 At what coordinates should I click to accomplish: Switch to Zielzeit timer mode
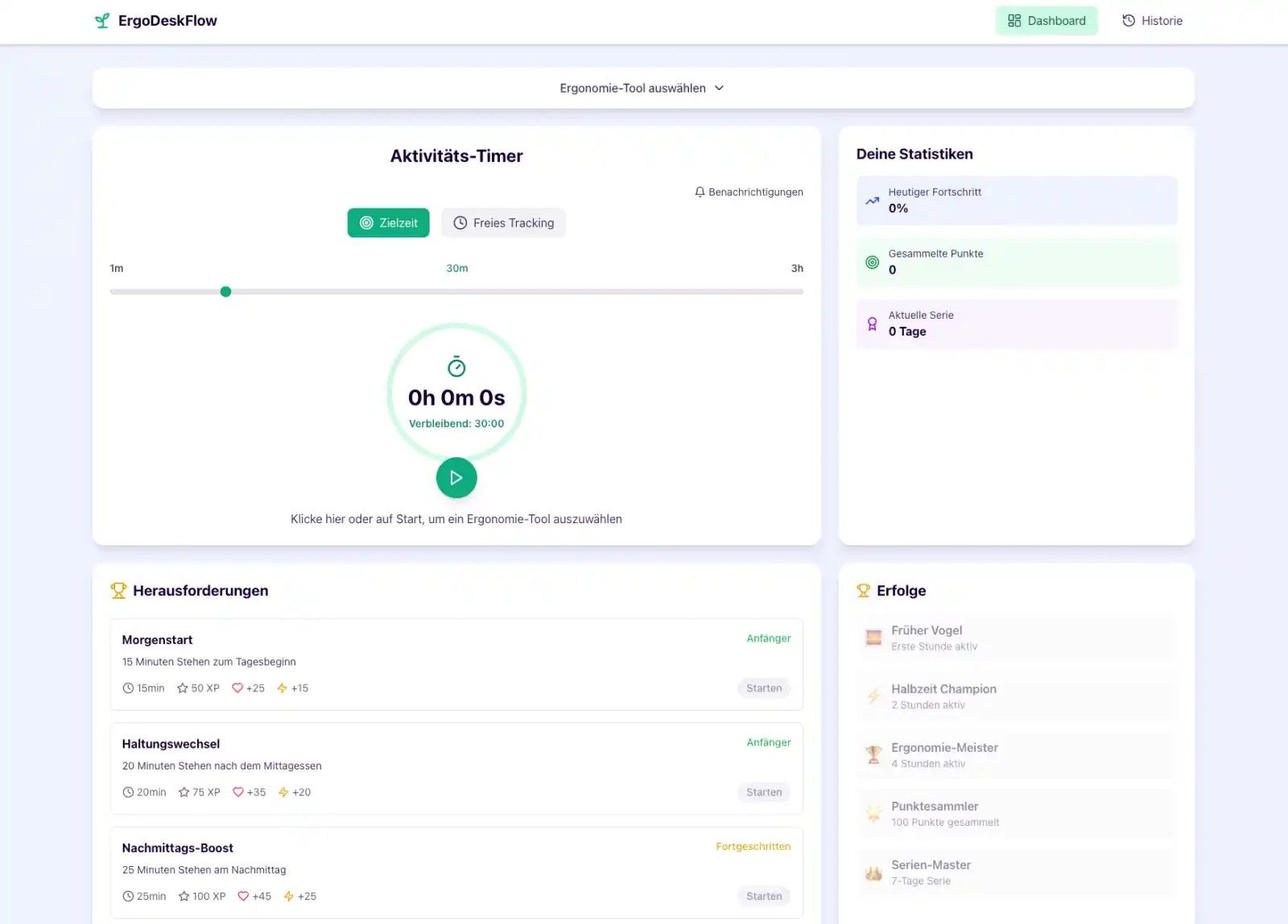(x=388, y=223)
